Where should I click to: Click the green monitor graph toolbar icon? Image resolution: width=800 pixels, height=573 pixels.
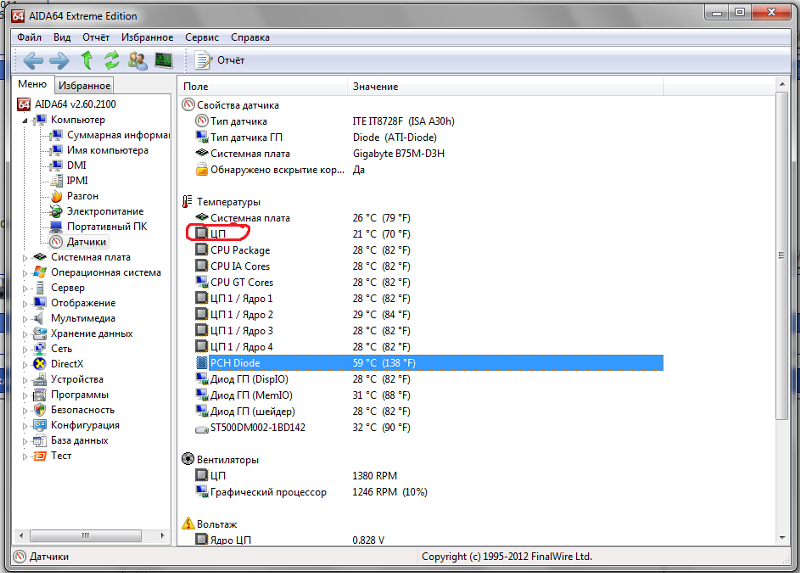[164, 61]
